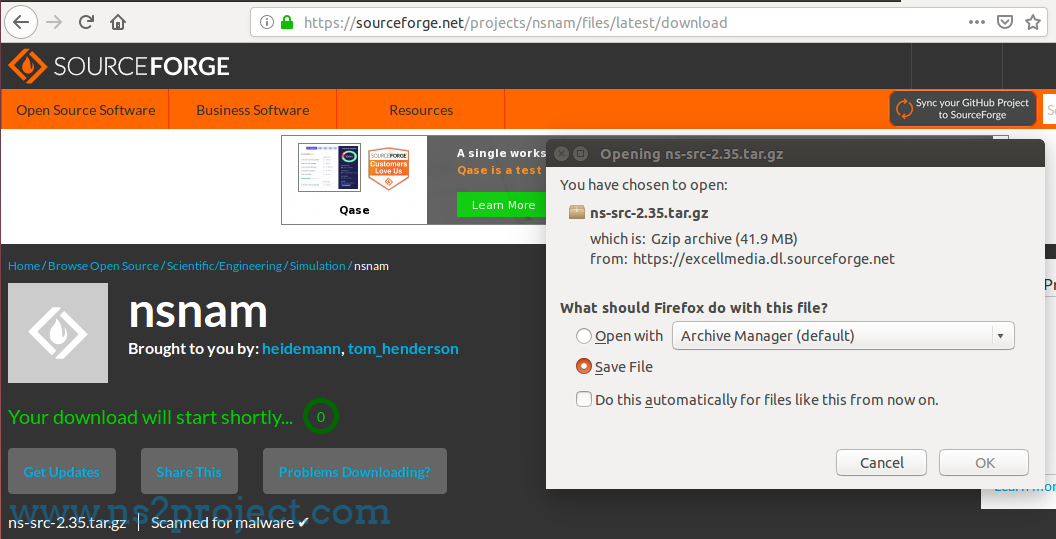Open tom_henderson's profile link

tap(403, 349)
